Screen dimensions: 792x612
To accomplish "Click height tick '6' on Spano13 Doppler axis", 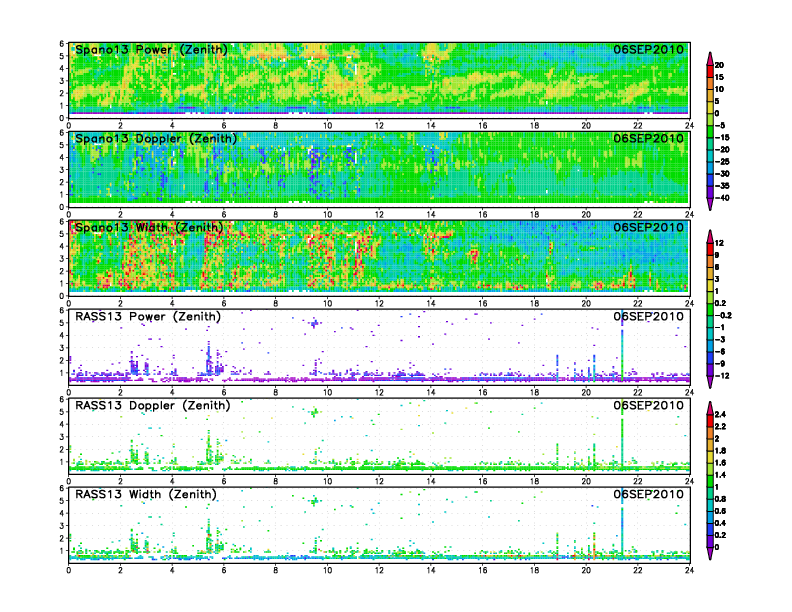I will point(62,133).
